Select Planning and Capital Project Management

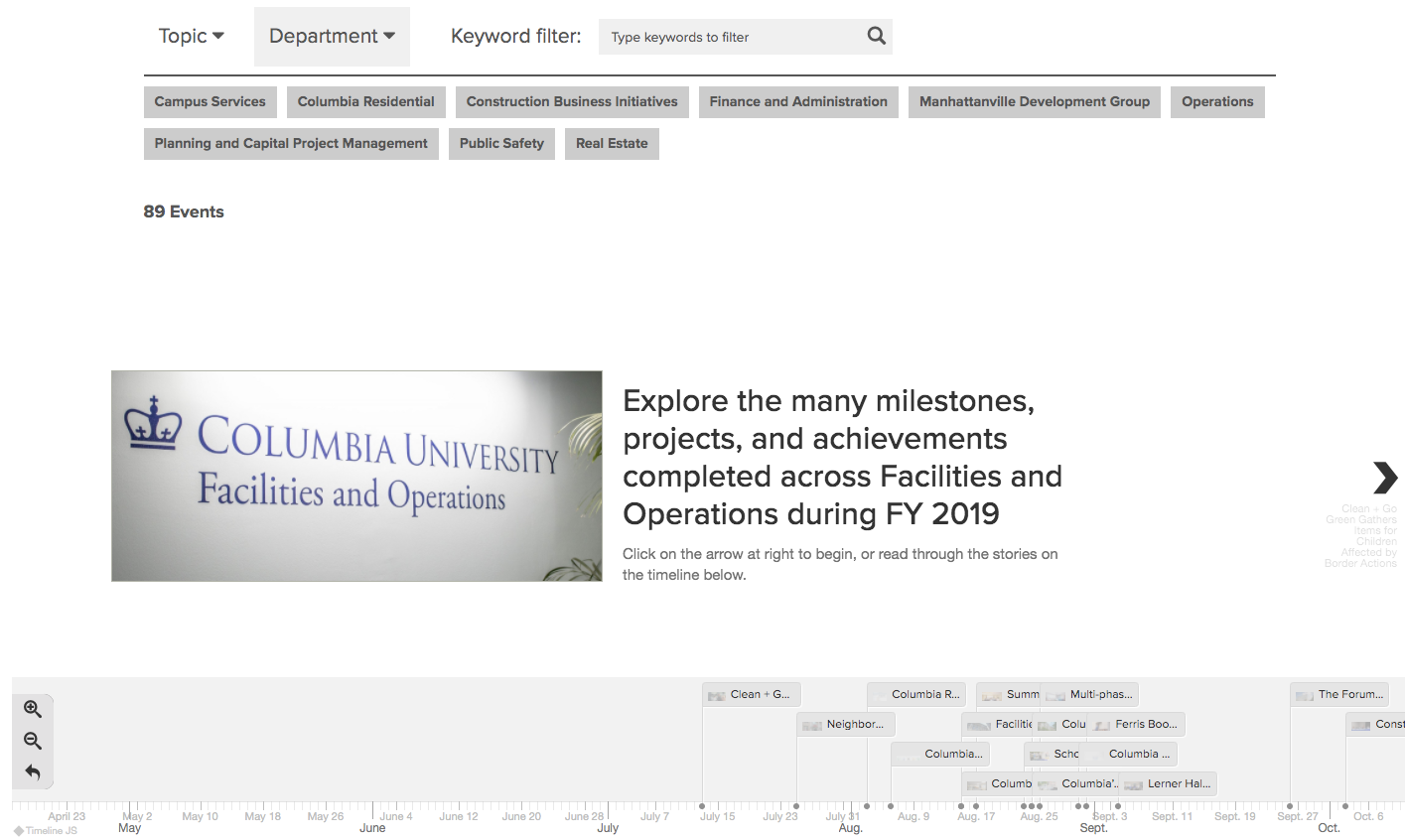291,144
